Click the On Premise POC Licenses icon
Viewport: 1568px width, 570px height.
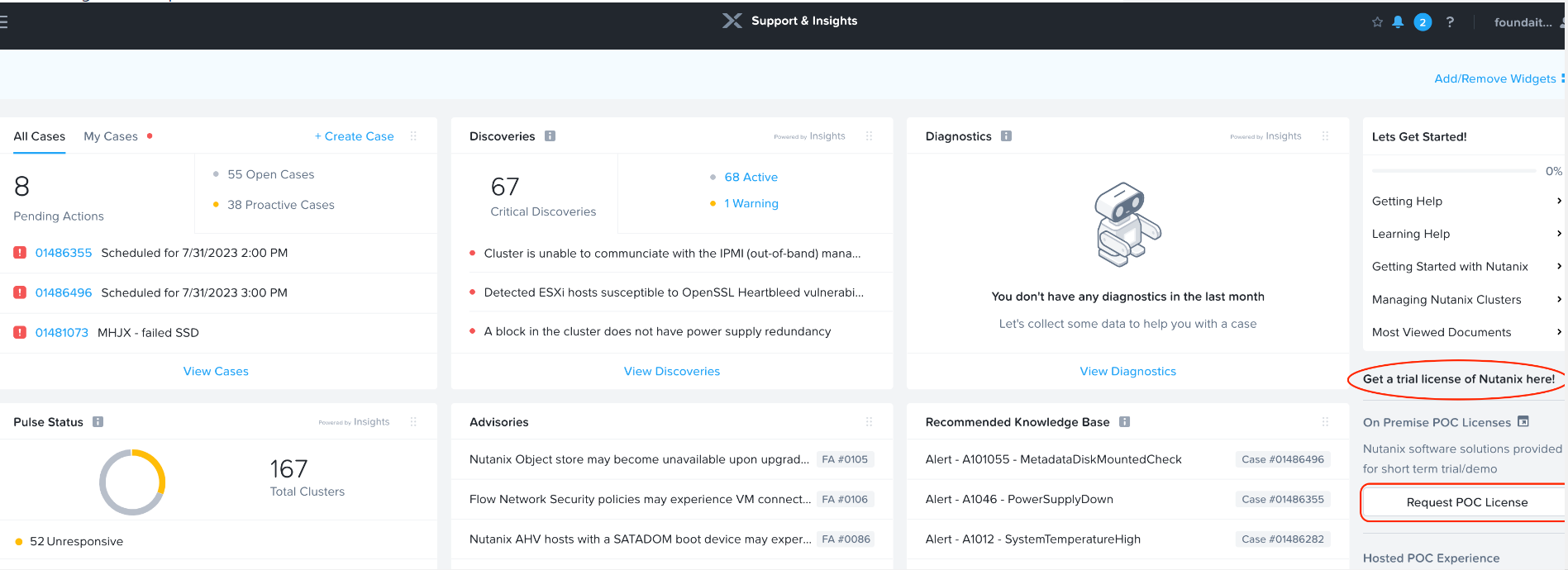pyautogui.click(x=1523, y=421)
